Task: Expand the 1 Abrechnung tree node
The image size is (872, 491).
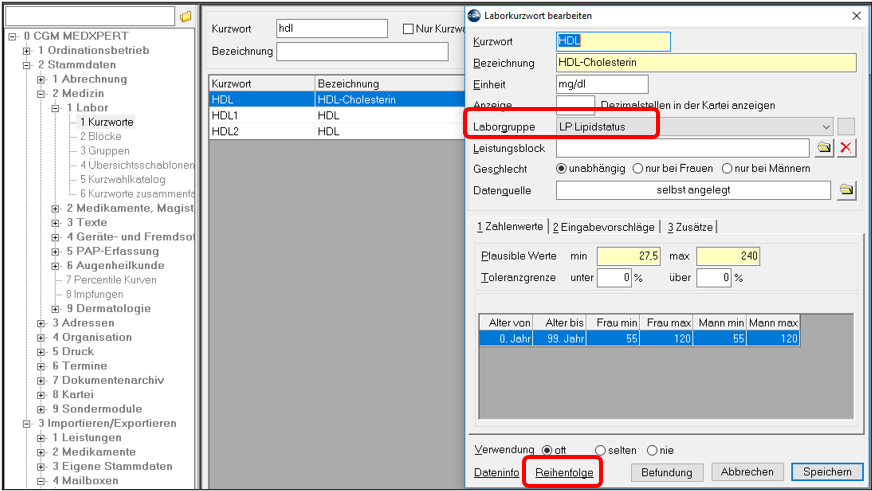Action: pyautogui.click(x=41, y=80)
